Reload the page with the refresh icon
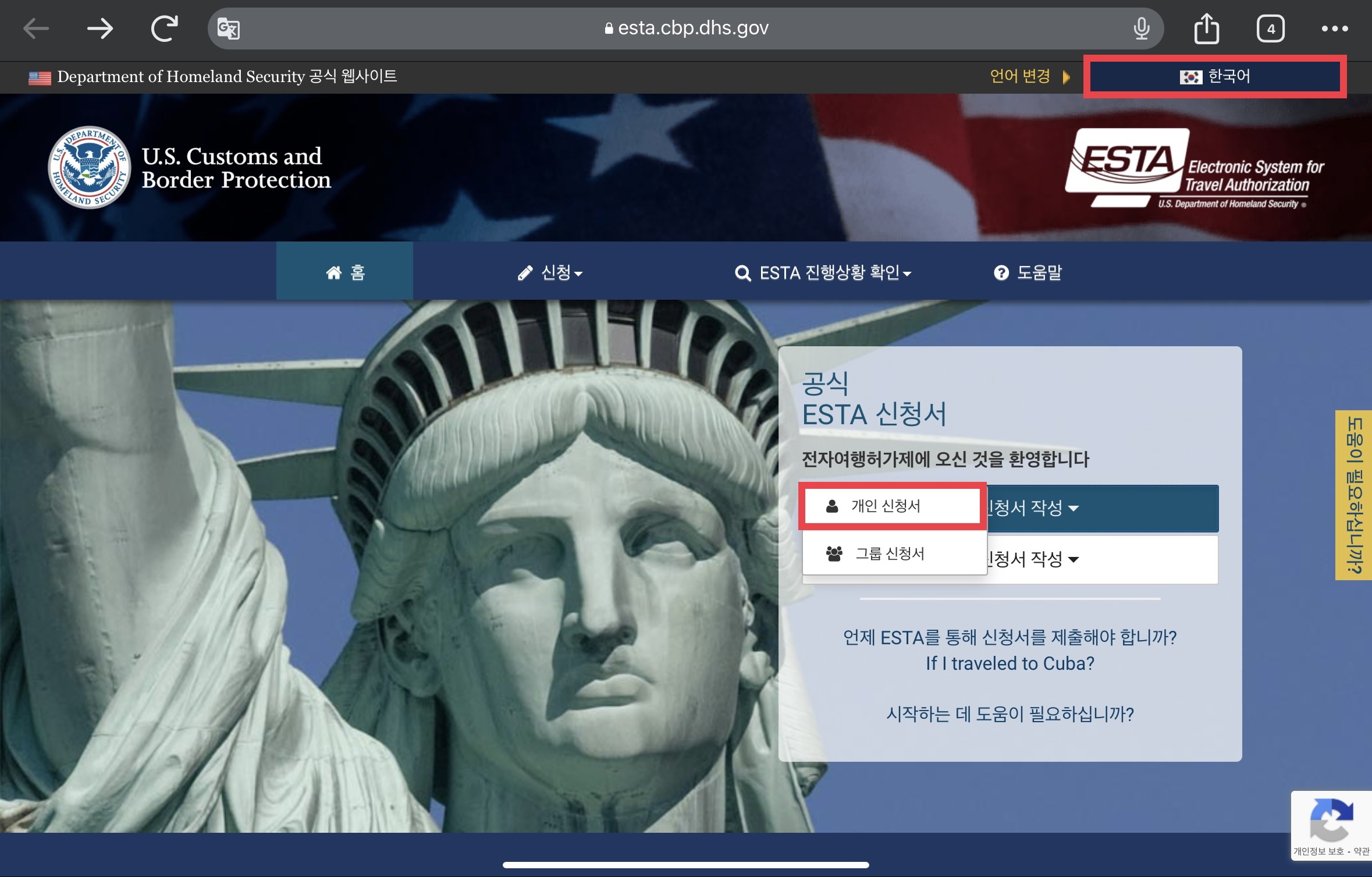This screenshot has width=1372, height=877. point(164,28)
